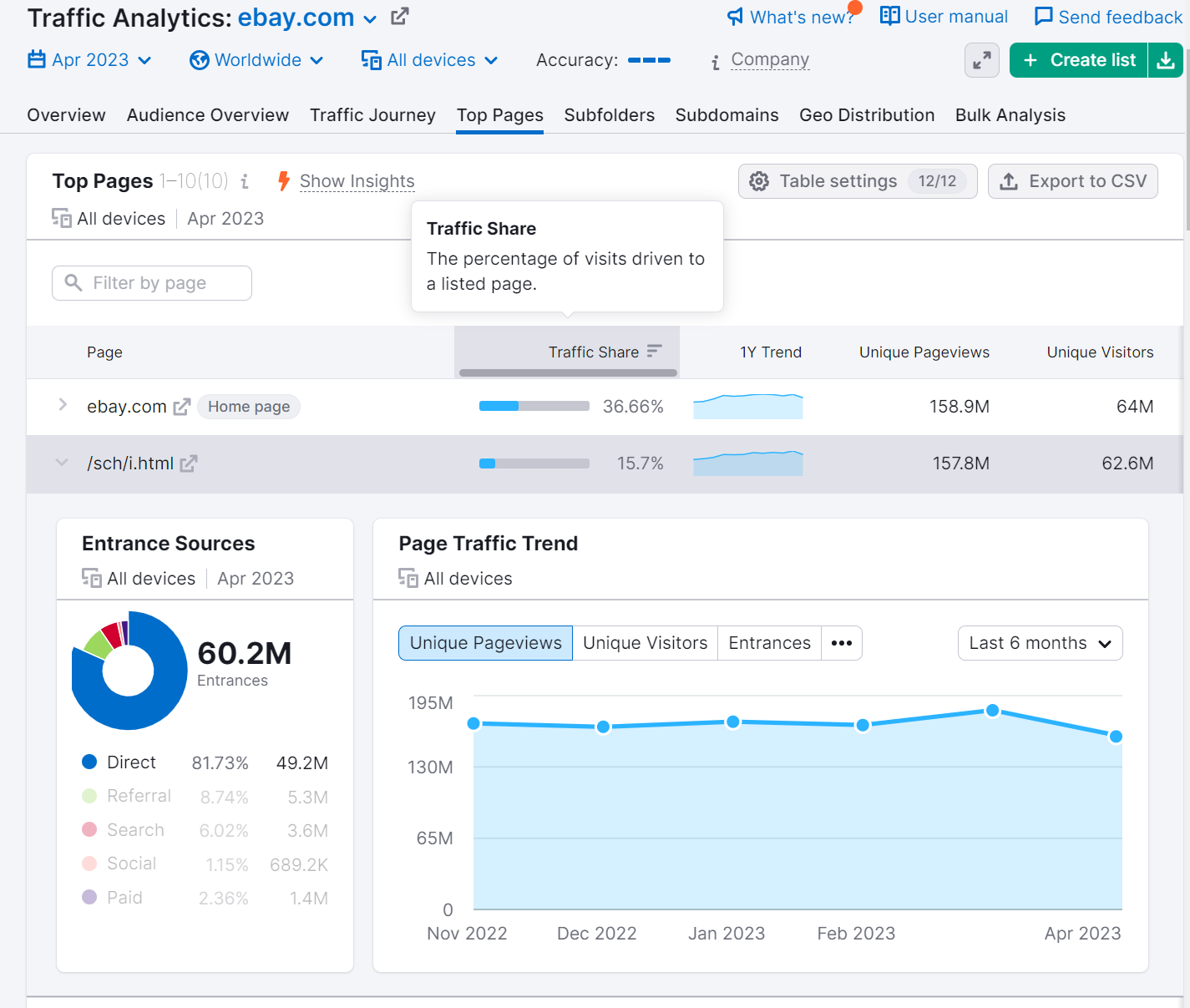Click the Traffic Share sort icon
Image resolution: width=1190 pixels, height=1008 pixels.
[655, 352]
